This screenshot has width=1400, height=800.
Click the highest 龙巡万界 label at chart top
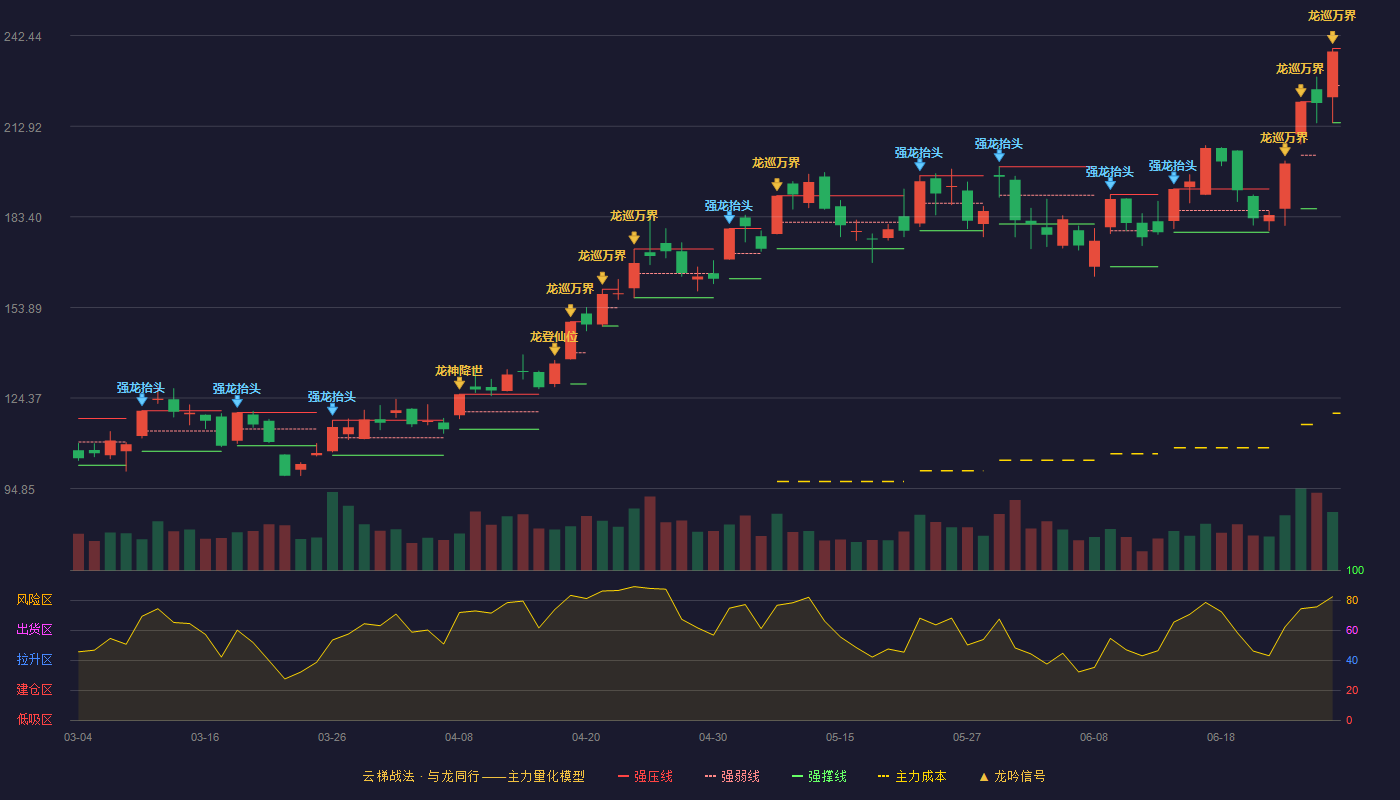(1332, 15)
